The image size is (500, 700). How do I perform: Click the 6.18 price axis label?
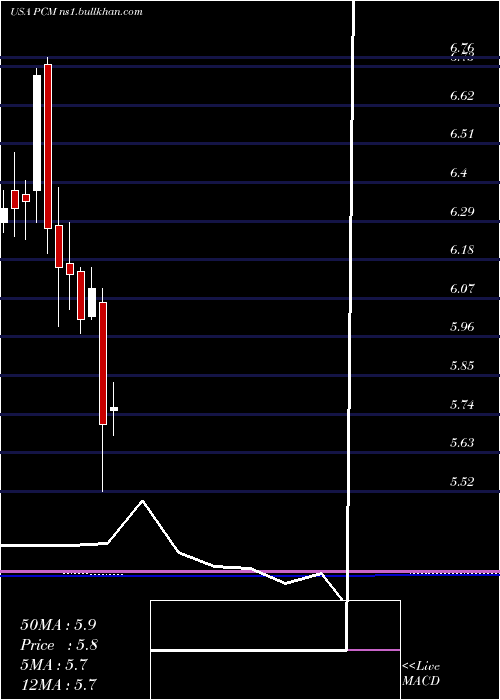click(x=462, y=250)
